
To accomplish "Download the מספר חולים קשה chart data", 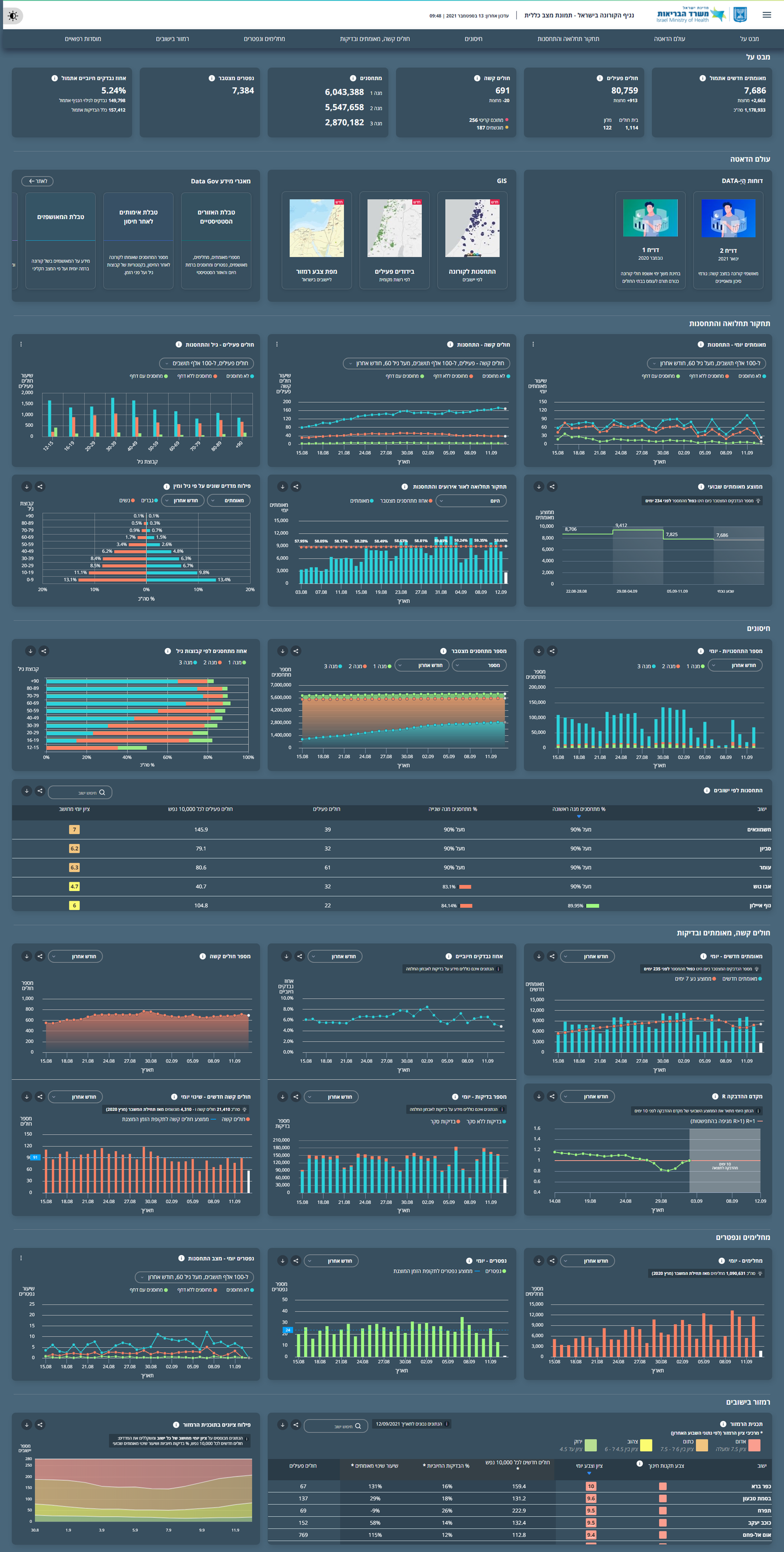I will point(26,956).
